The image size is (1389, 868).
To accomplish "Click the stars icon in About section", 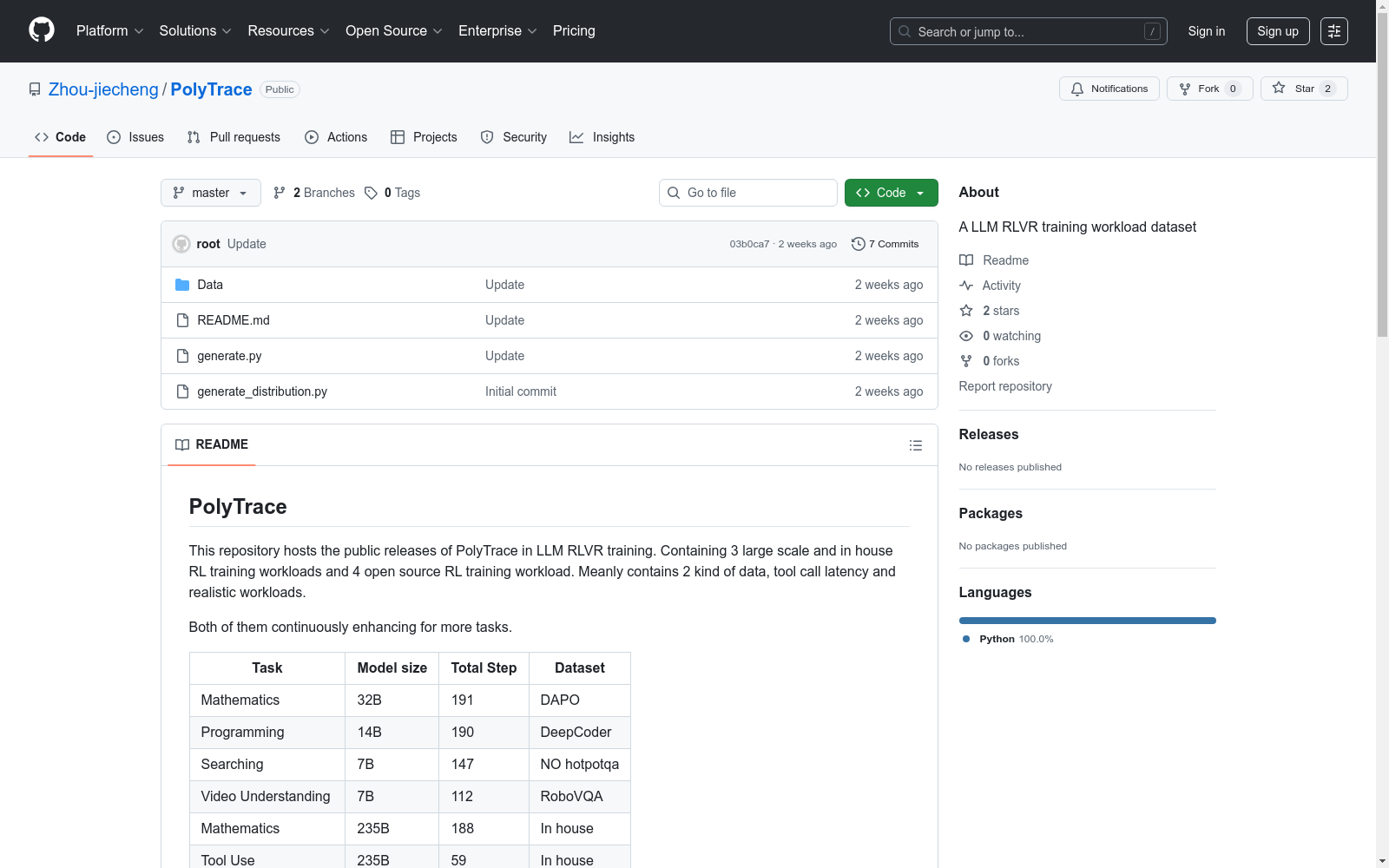I will [966, 311].
